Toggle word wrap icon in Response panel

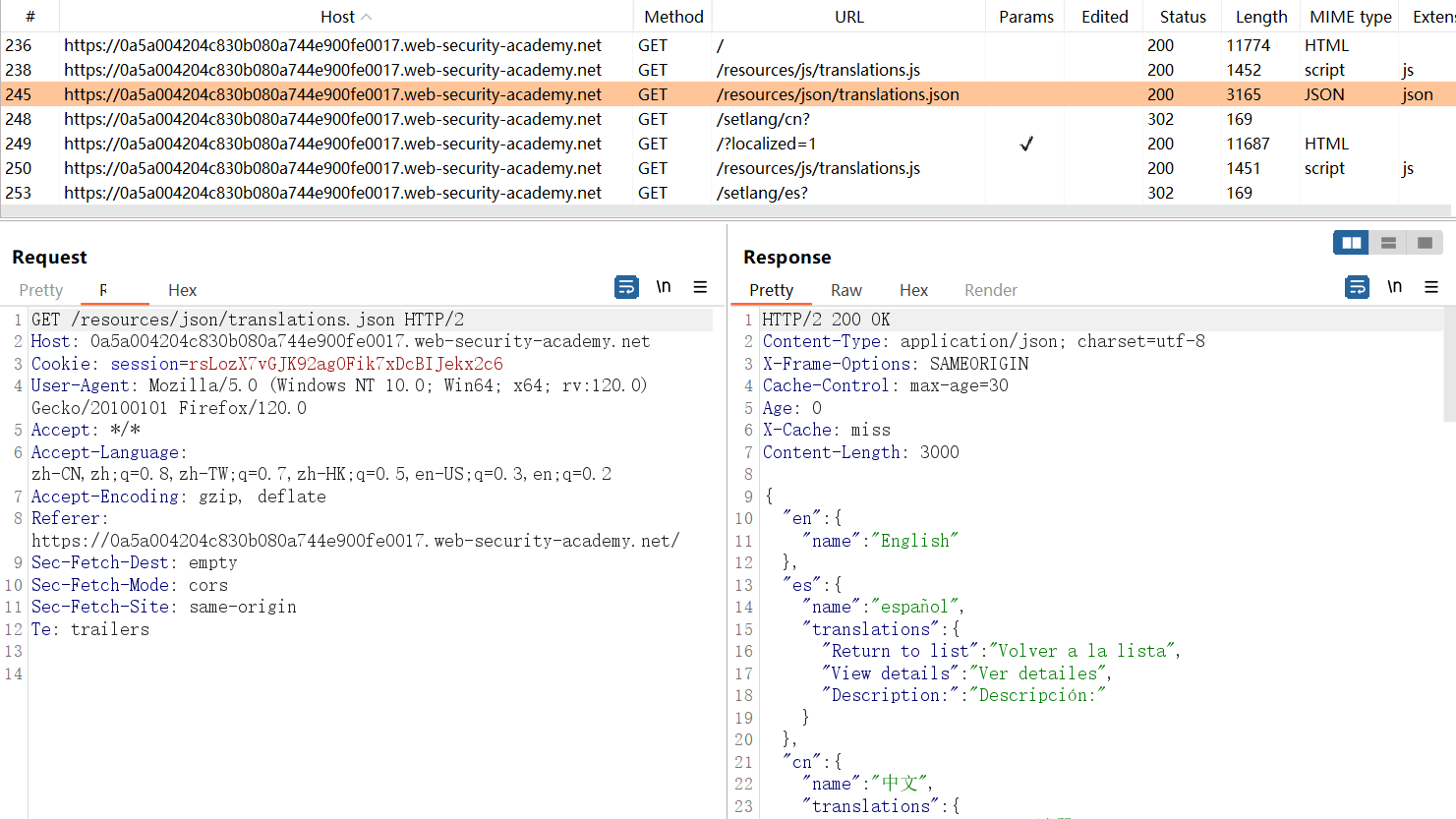[1357, 287]
